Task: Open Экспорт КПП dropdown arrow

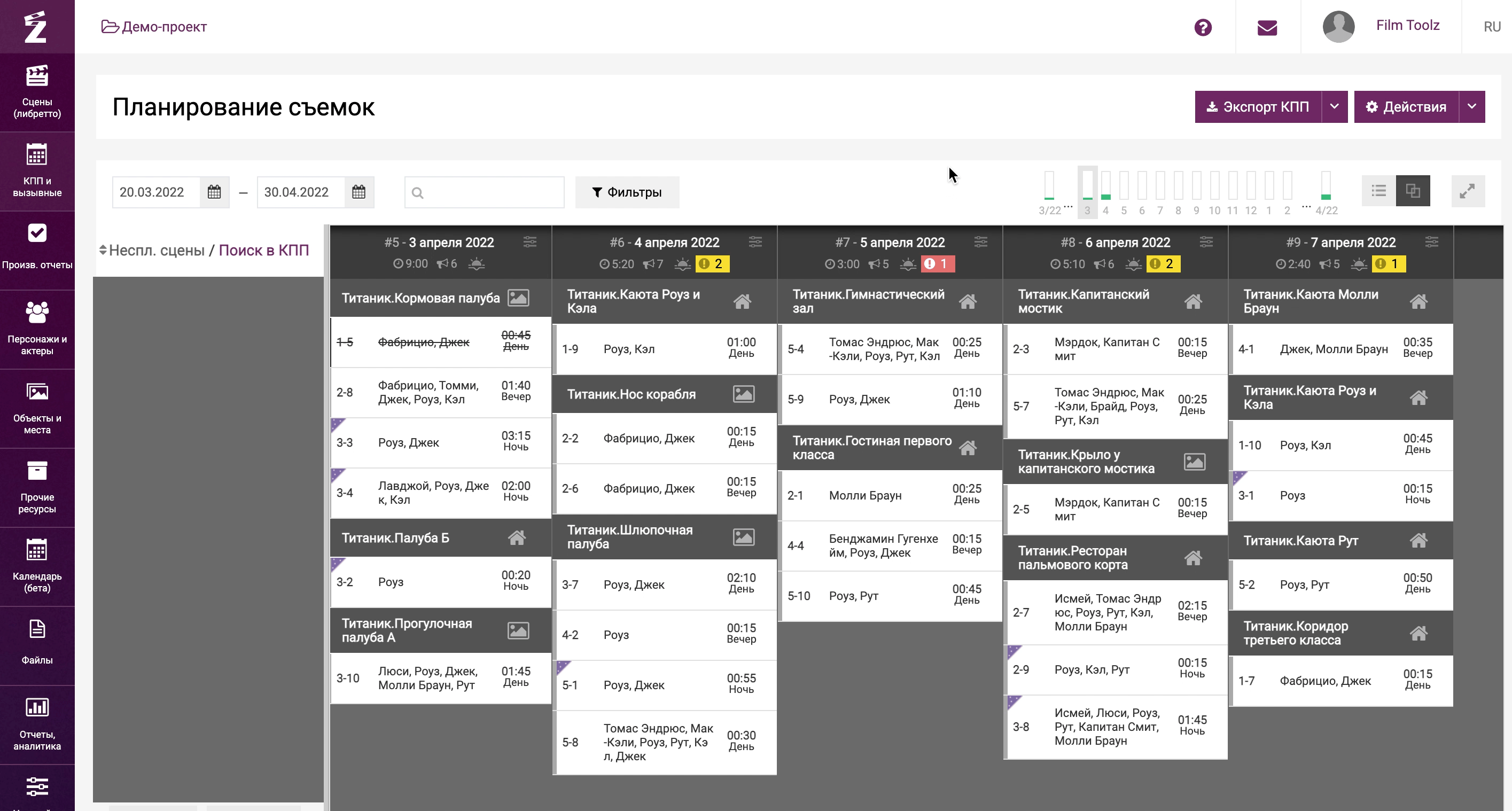Action: tap(1334, 107)
